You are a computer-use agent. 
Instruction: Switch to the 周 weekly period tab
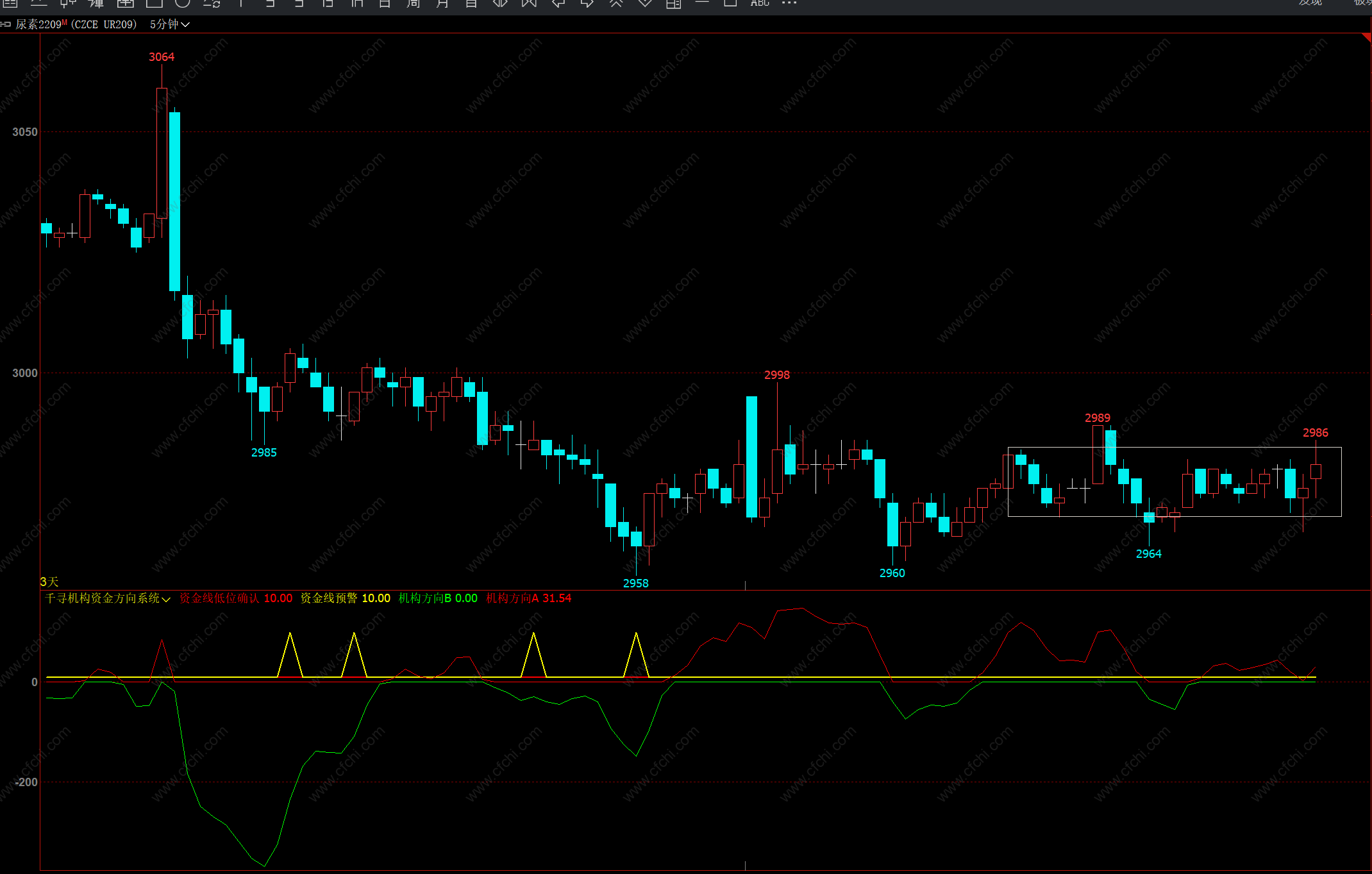pyautogui.click(x=414, y=3)
